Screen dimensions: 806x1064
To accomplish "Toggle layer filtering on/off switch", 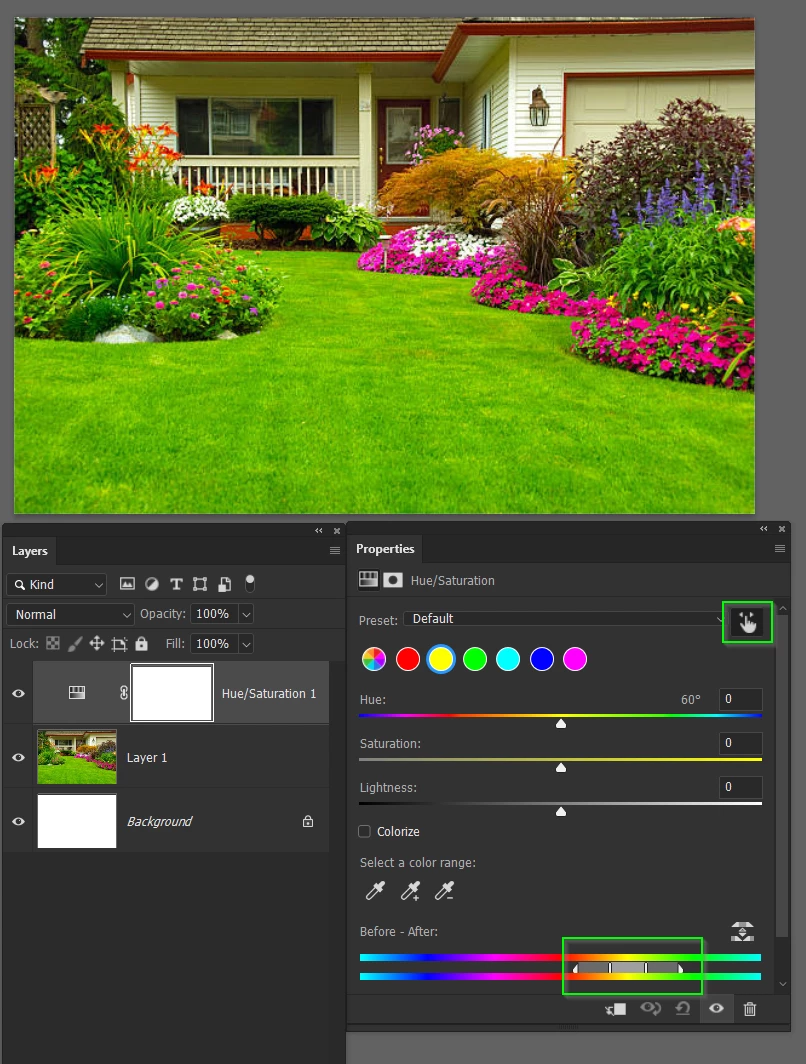I will click(x=250, y=584).
